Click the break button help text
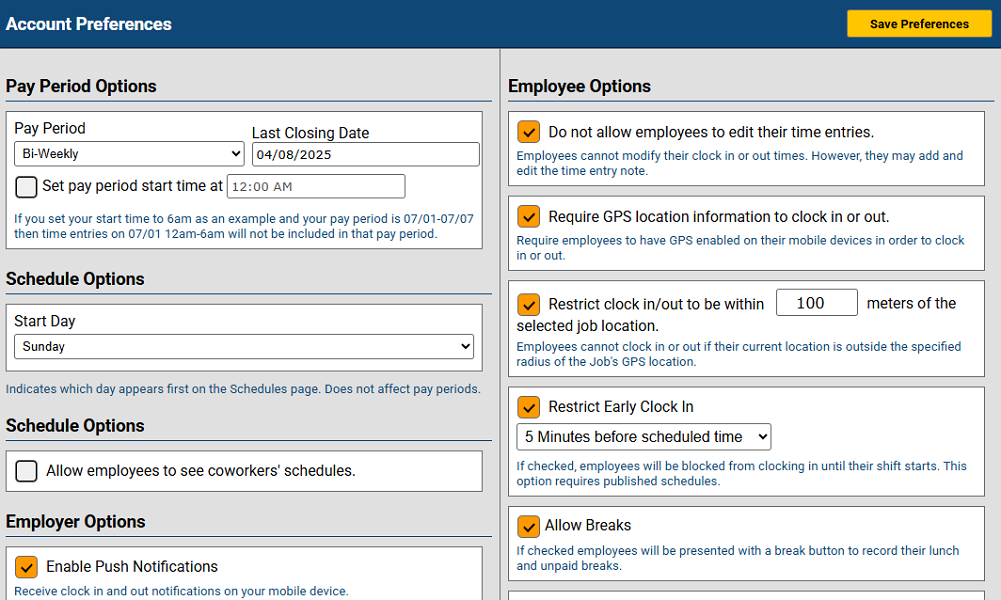 (x=738, y=558)
